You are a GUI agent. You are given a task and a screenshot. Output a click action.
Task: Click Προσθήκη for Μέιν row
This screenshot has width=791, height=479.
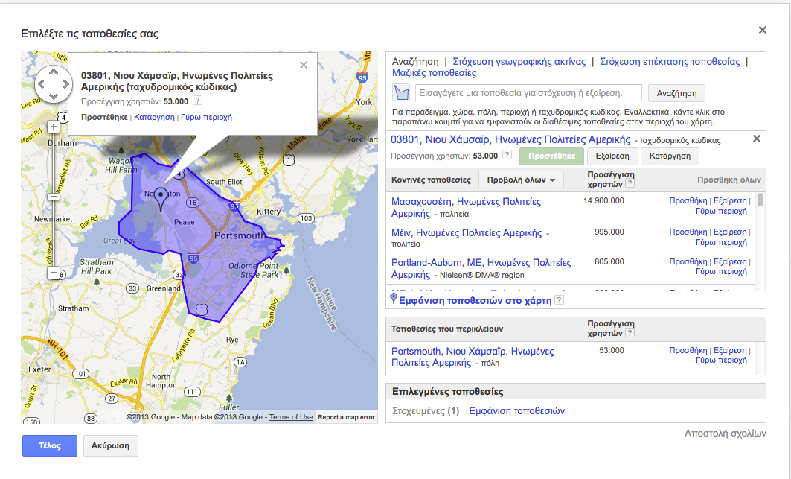688,232
